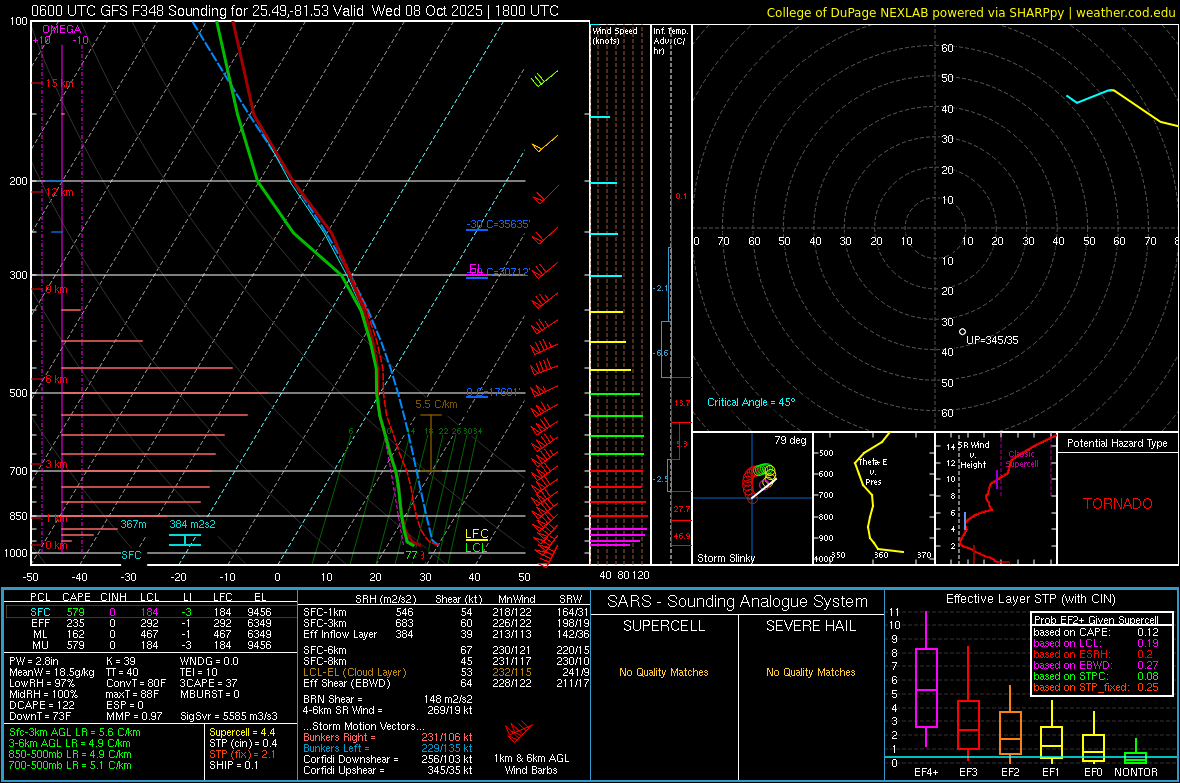The height and width of the screenshot is (783, 1180).
Task: Click the 'Storm Slinky' label
Action: 725,558
